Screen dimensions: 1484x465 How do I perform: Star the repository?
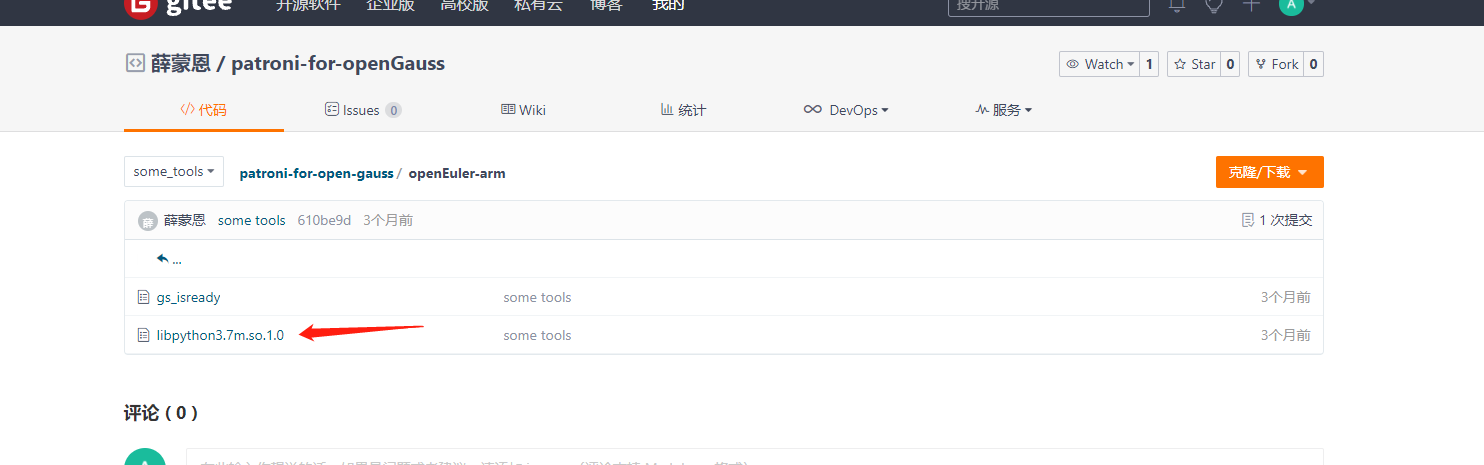pos(1194,64)
